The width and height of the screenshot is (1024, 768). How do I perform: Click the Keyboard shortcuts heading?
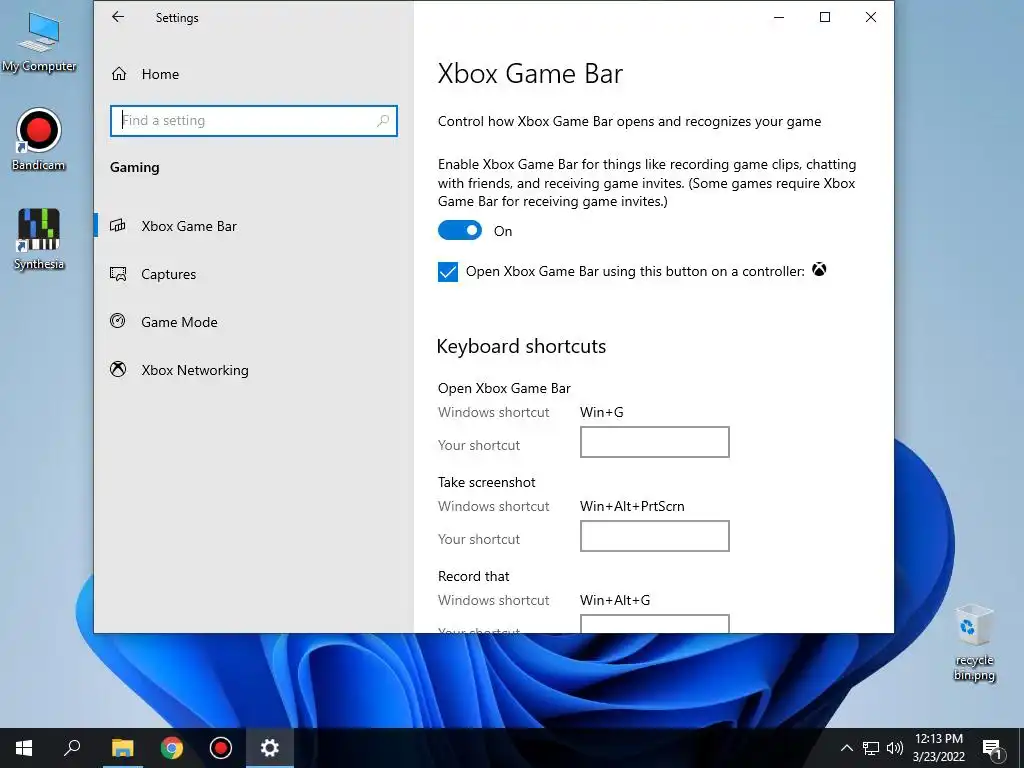(x=521, y=346)
